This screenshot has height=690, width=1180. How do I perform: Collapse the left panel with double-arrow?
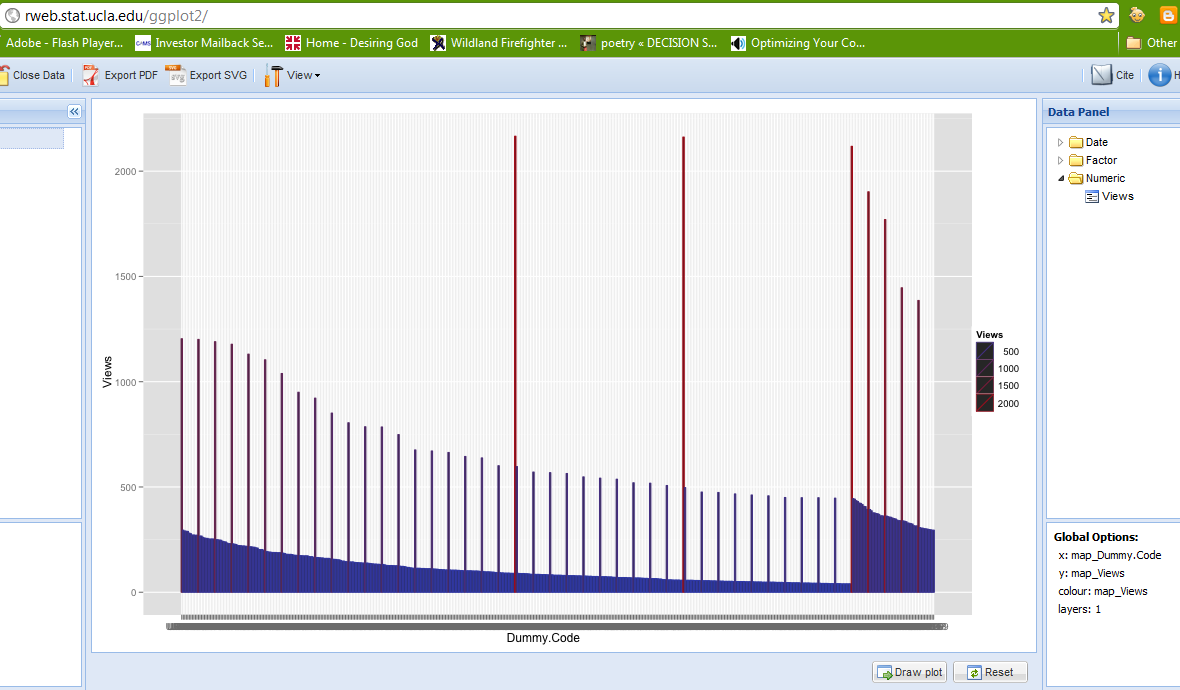tap(74, 112)
